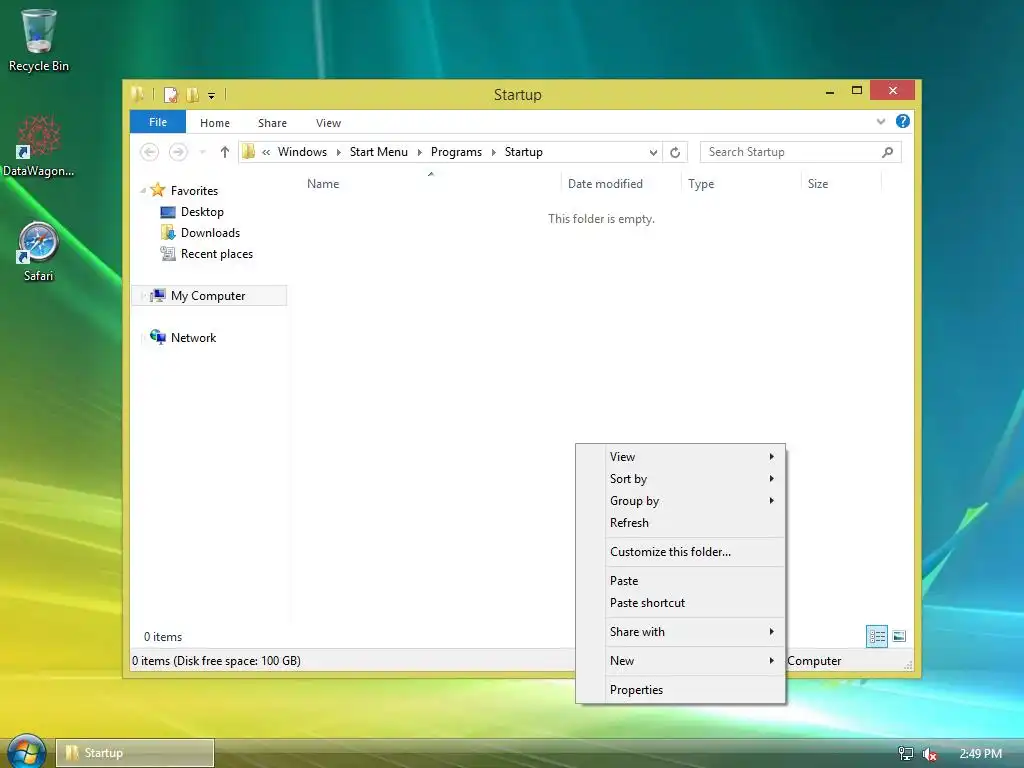Collapse the Favorites tree node

142,191
